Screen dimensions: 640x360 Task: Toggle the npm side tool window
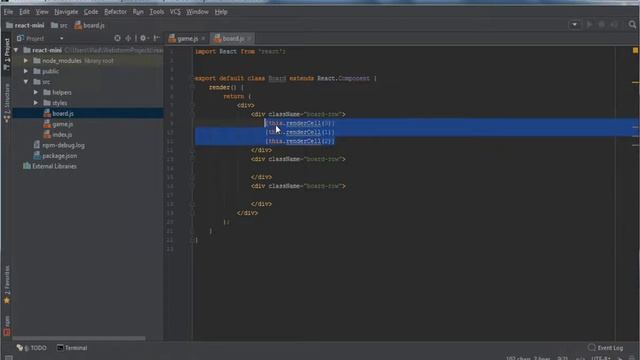(x=7, y=325)
